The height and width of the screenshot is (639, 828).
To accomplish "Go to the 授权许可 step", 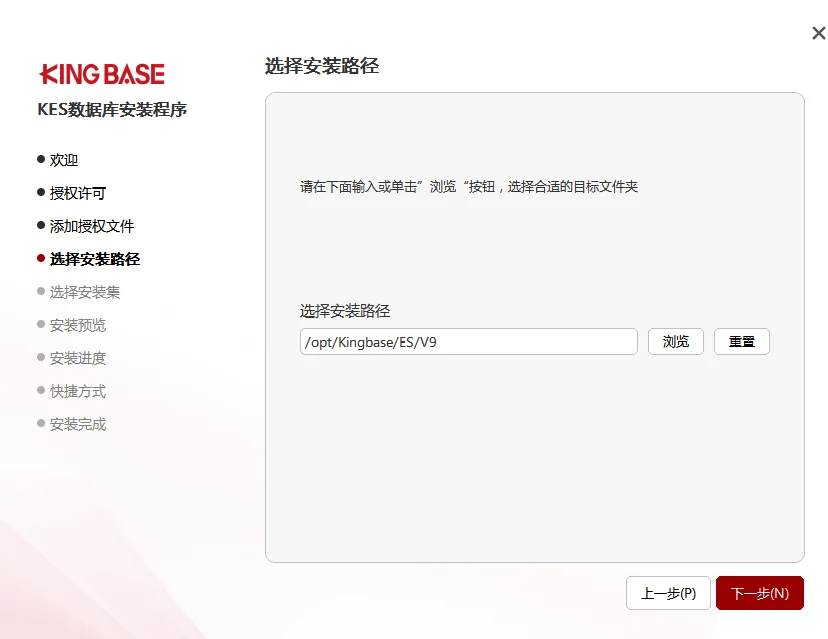I will click(78, 193).
